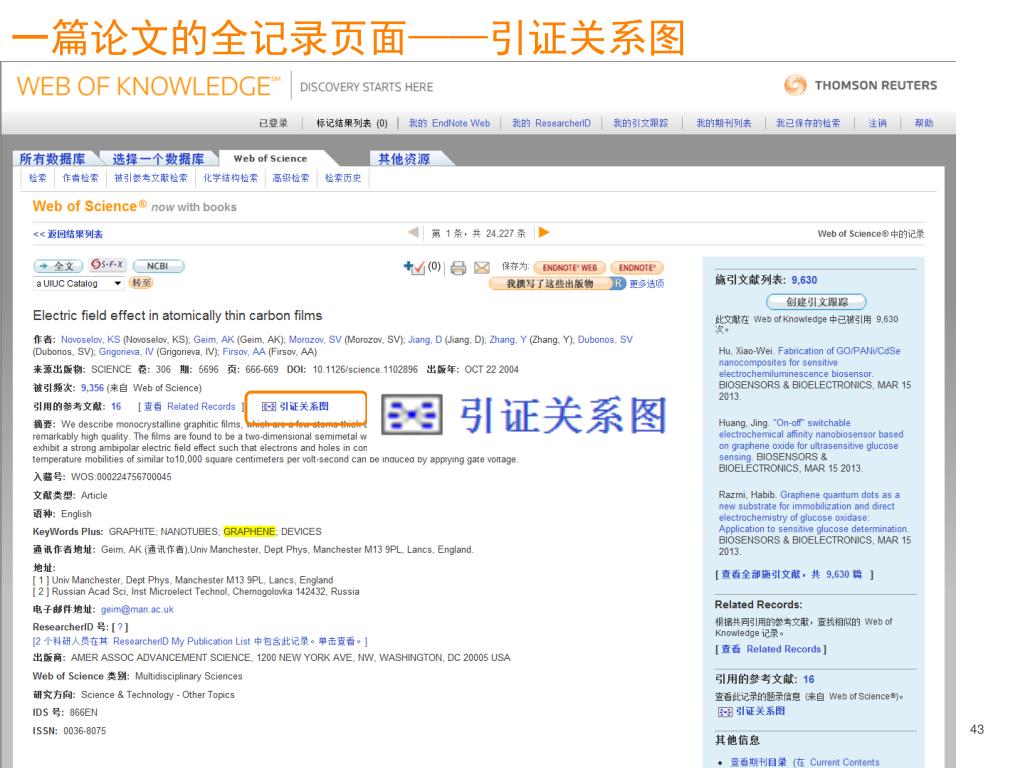
Task: Open 我的期刊列表 link
Action: pos(724,123)
